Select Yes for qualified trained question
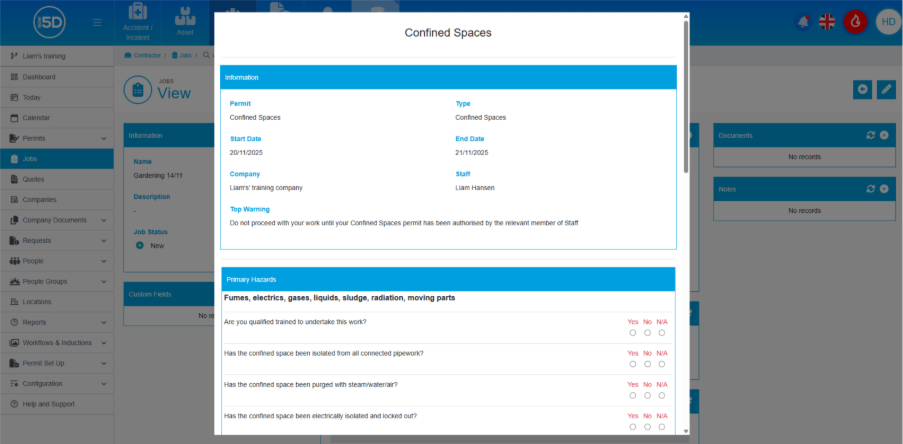Screen dimensions: 903x444 coord(633,333)
